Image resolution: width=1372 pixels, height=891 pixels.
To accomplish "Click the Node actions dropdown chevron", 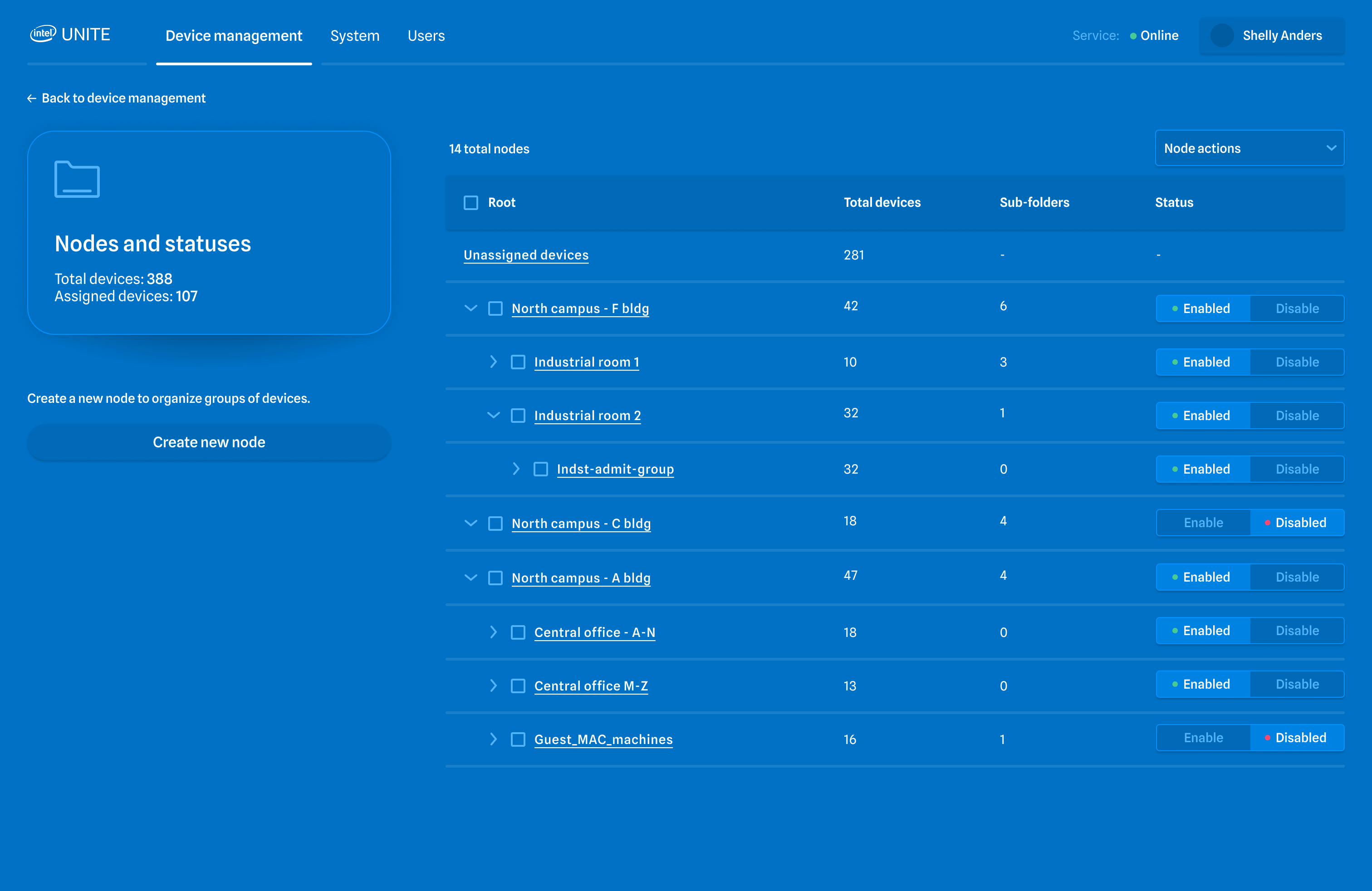I will tap(1332, 147).
